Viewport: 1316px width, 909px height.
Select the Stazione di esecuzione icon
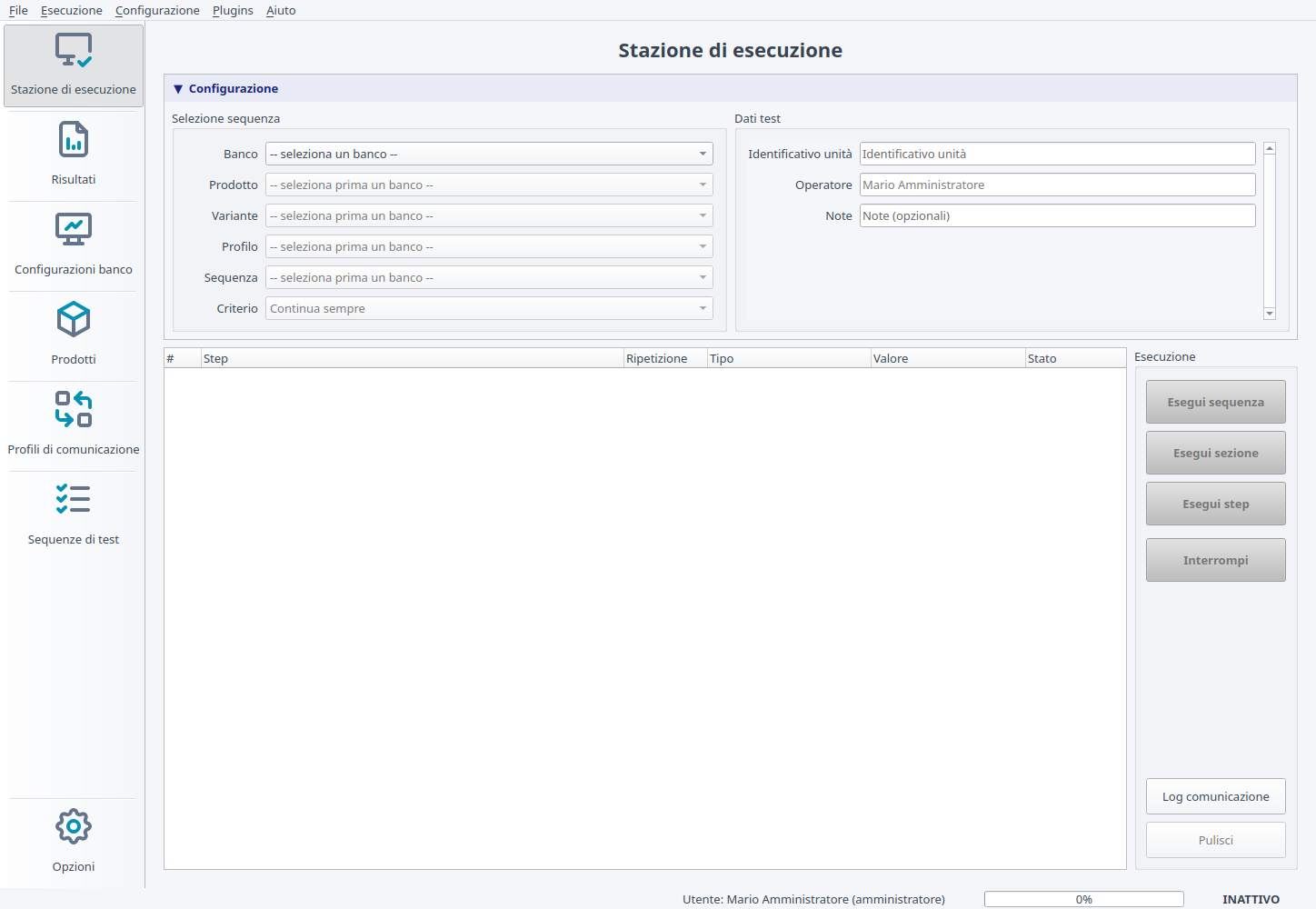(x=74, y=50)
